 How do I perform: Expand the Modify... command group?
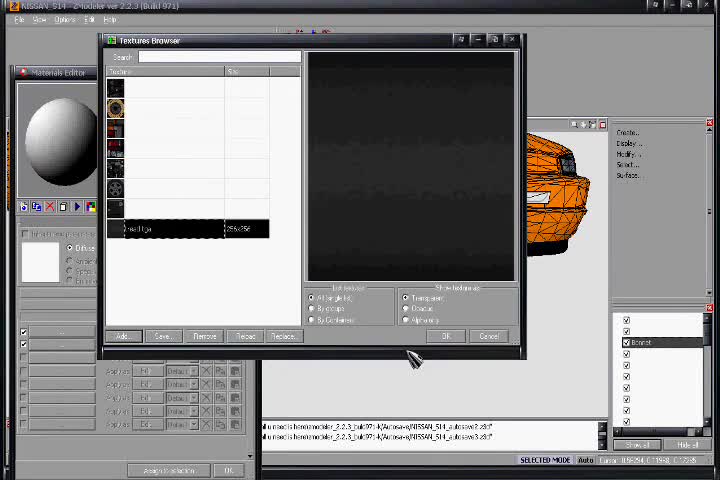(x=628, y=154)
